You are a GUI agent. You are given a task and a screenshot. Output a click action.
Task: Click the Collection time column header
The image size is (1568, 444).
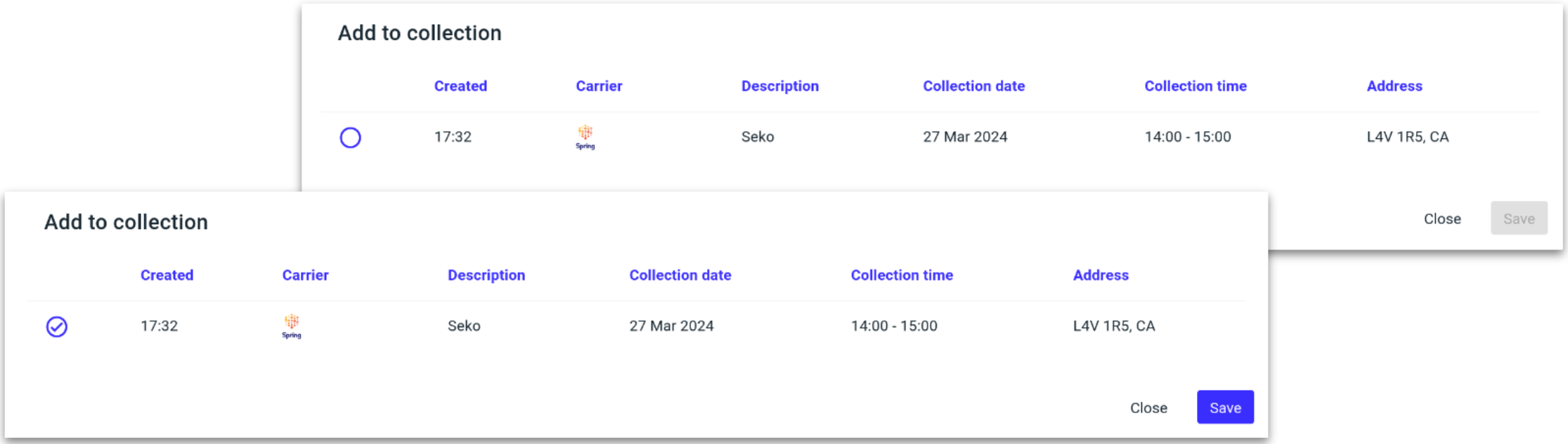[902, 275]
